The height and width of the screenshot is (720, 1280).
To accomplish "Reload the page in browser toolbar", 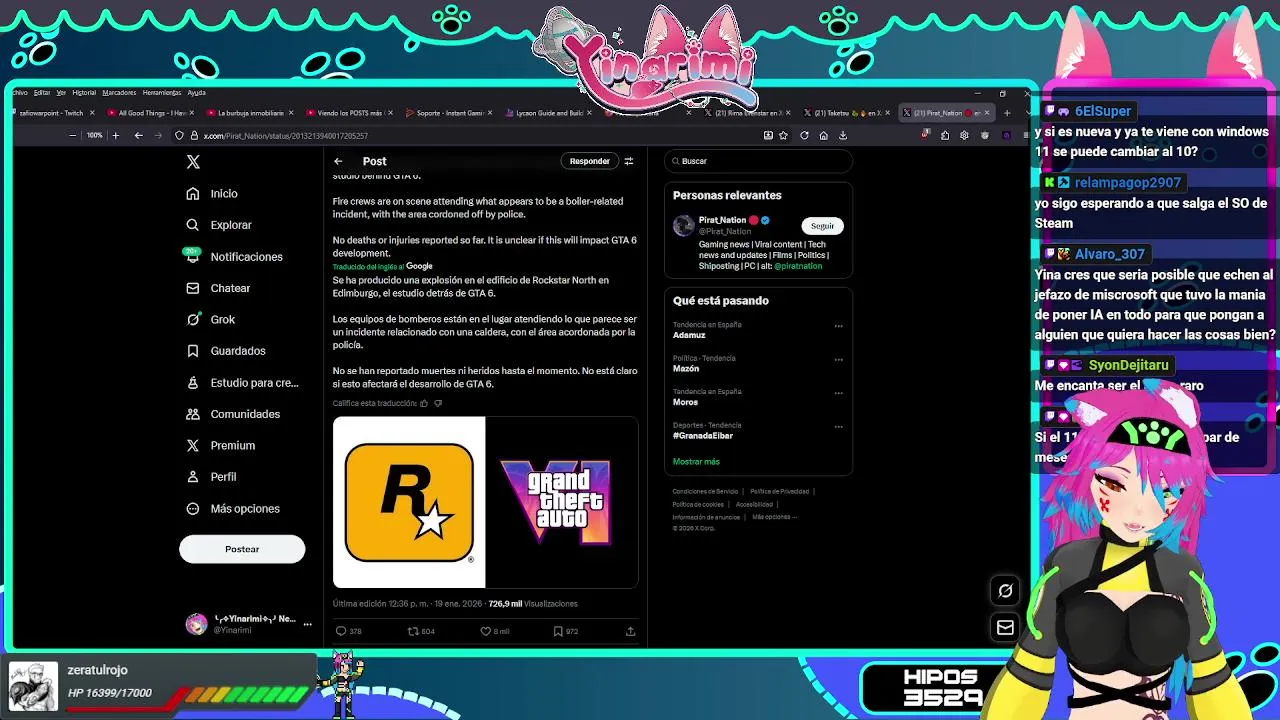I will (804, 136).
